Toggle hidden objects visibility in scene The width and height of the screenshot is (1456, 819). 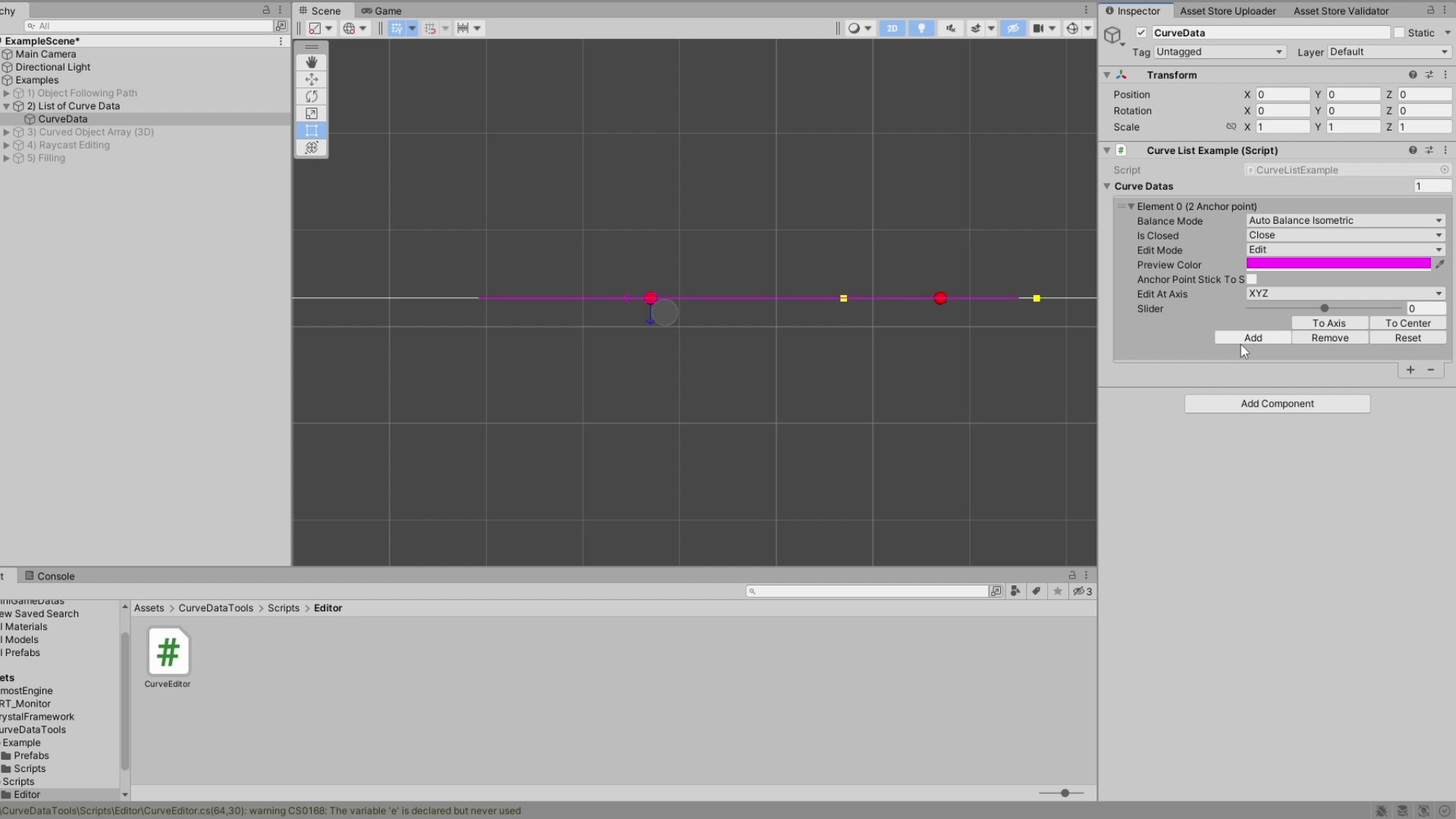click(x=1013, y=28)
